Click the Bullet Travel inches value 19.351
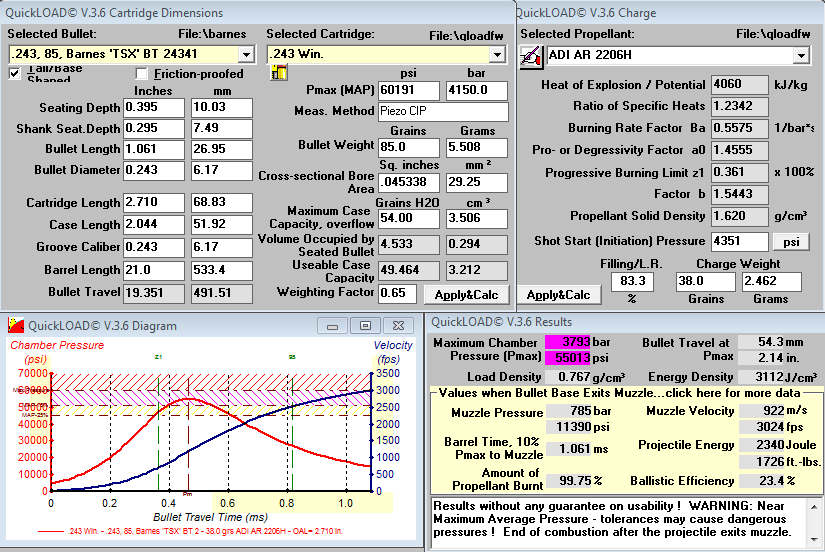This screenshot has height=552, width=825. point(154,293)
